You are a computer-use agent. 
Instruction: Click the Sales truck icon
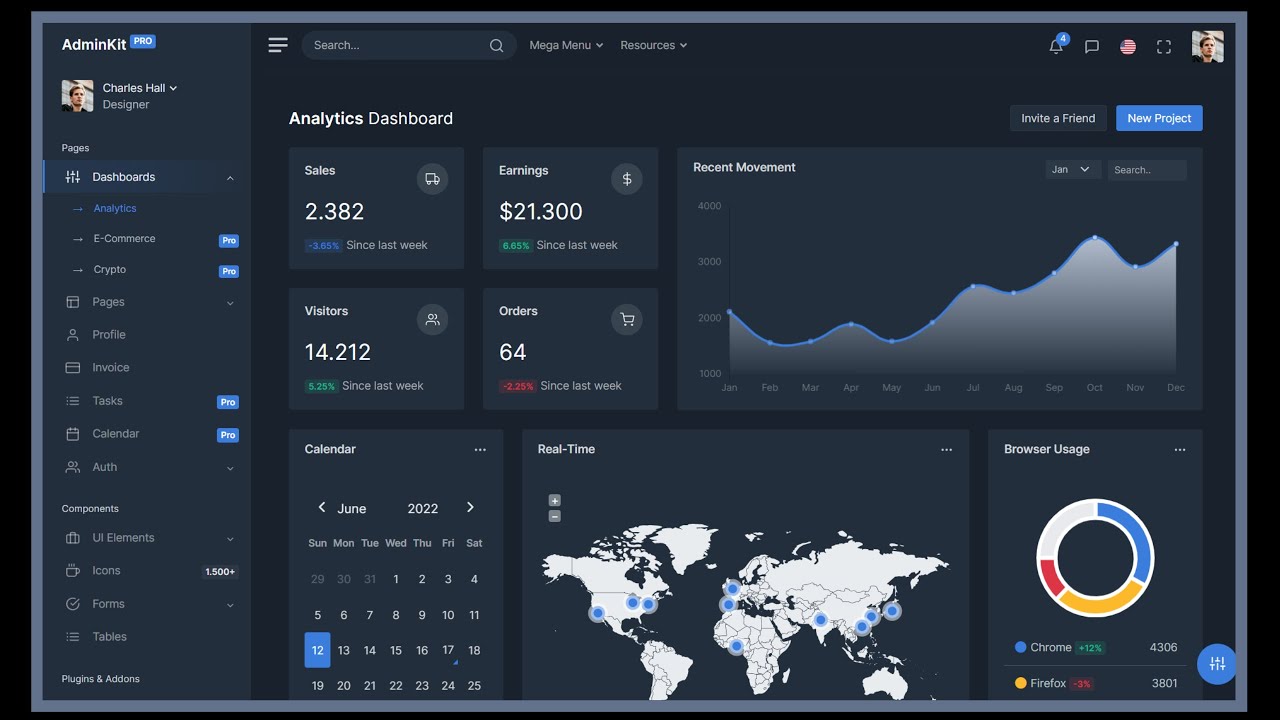pos(432,179)
